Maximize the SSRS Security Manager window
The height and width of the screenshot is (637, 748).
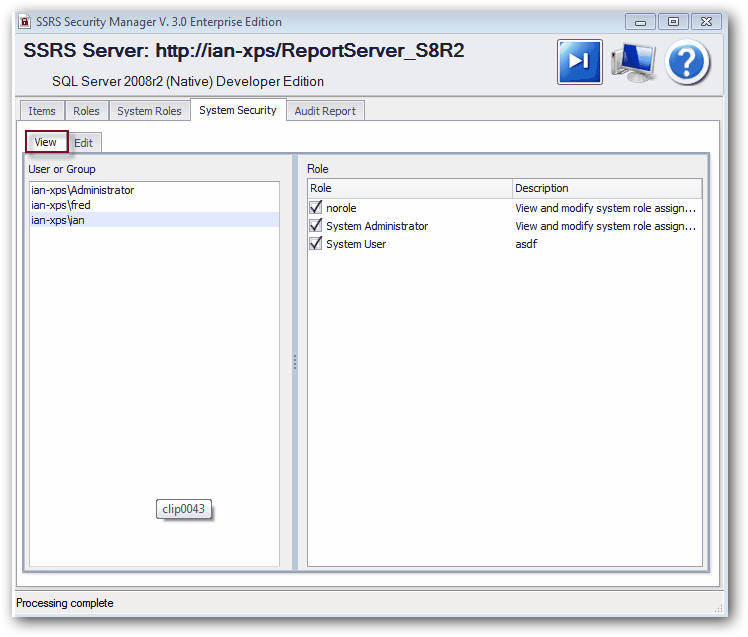[x=673, y=22]
